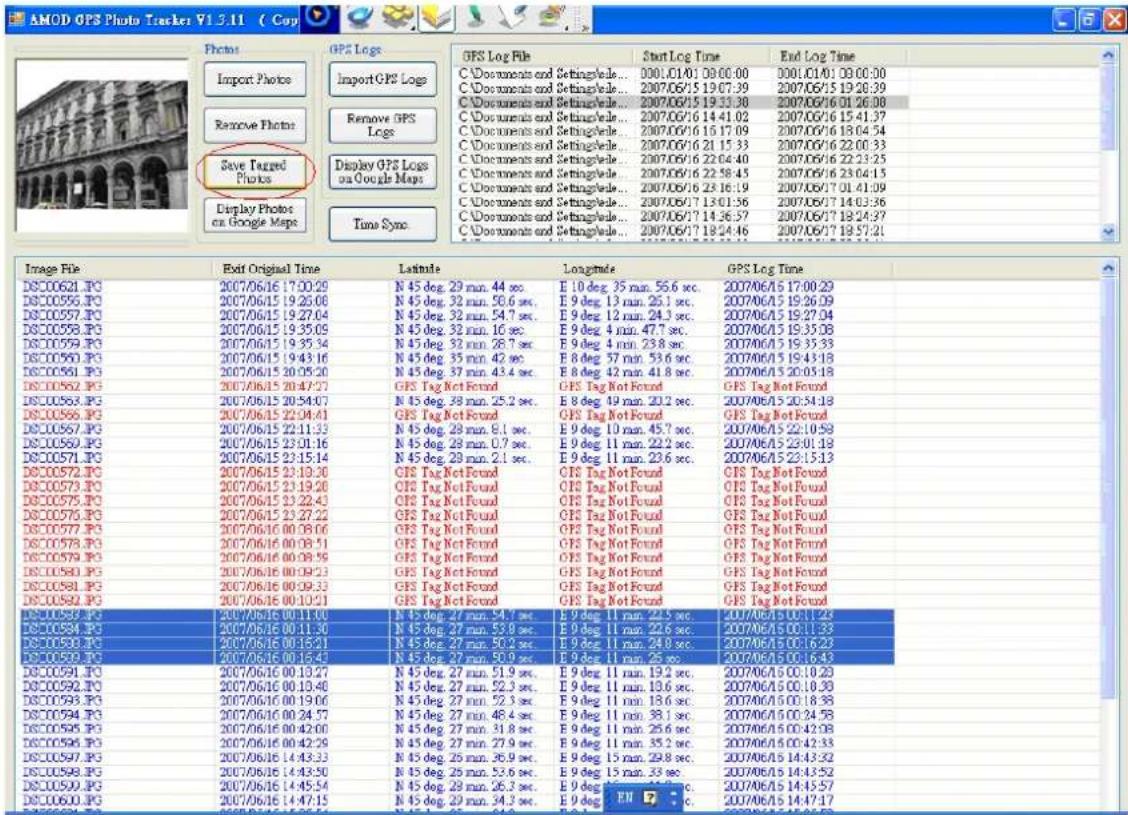Select photo row DSC00597.JPG
This screenshot has width=1128, height=815.
click(457, 757)
